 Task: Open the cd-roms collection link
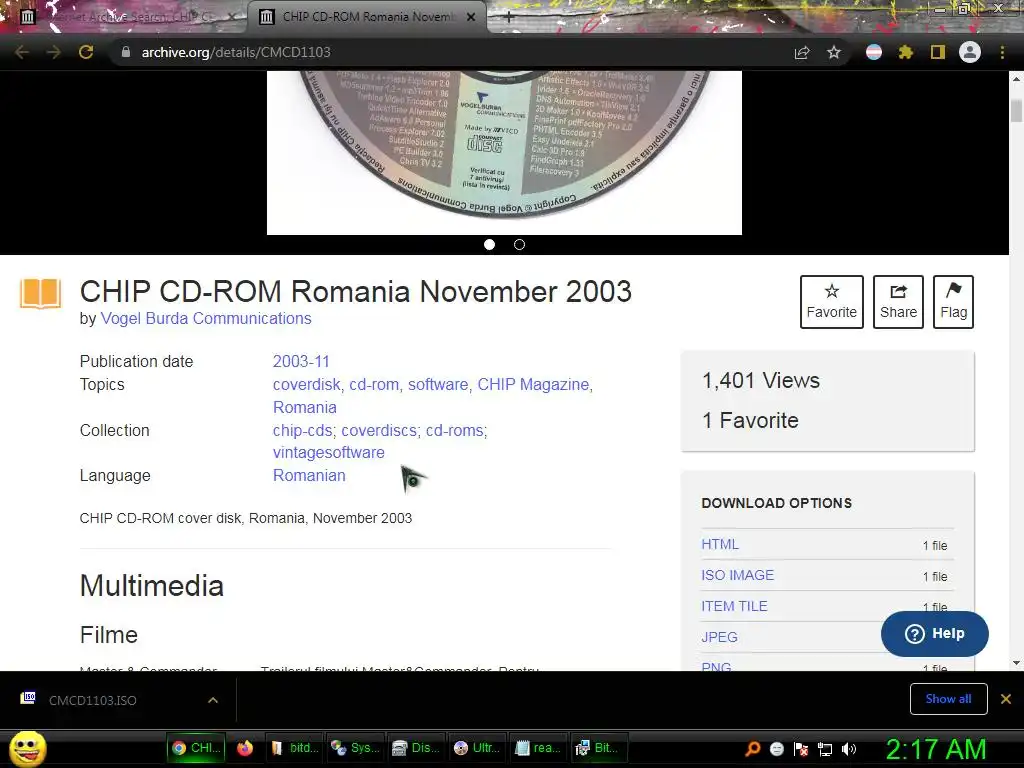tap(455, 430)
